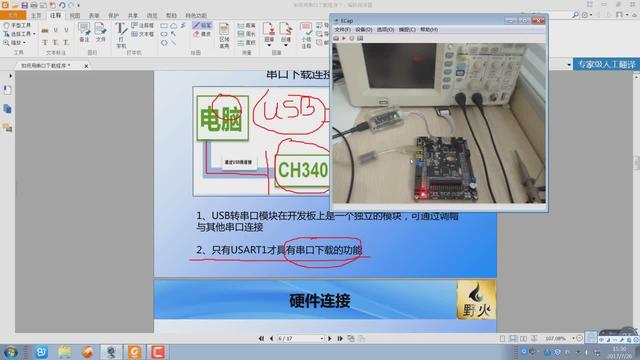This screenshot has height=360, width=640.
Task: Open the 主页 ribbon tab
Action: click(36, 16)
